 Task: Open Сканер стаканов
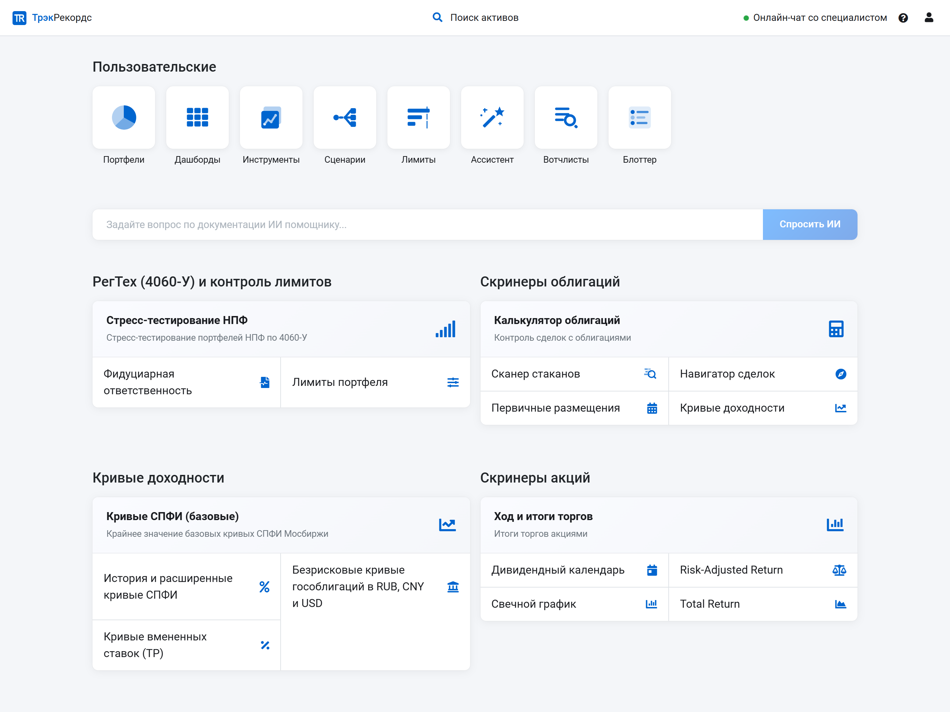pyautogui.click(x=574, y=374)
